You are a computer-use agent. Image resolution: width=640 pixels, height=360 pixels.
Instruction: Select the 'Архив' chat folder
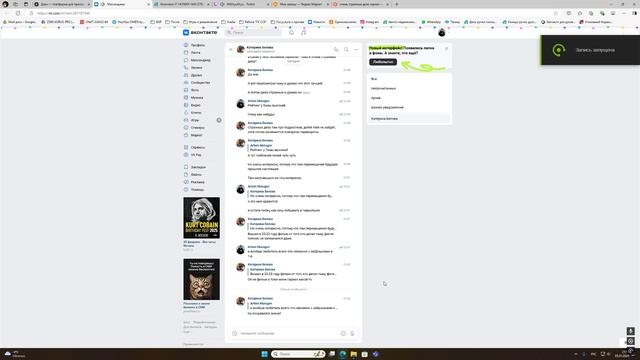tap(409, 98)
